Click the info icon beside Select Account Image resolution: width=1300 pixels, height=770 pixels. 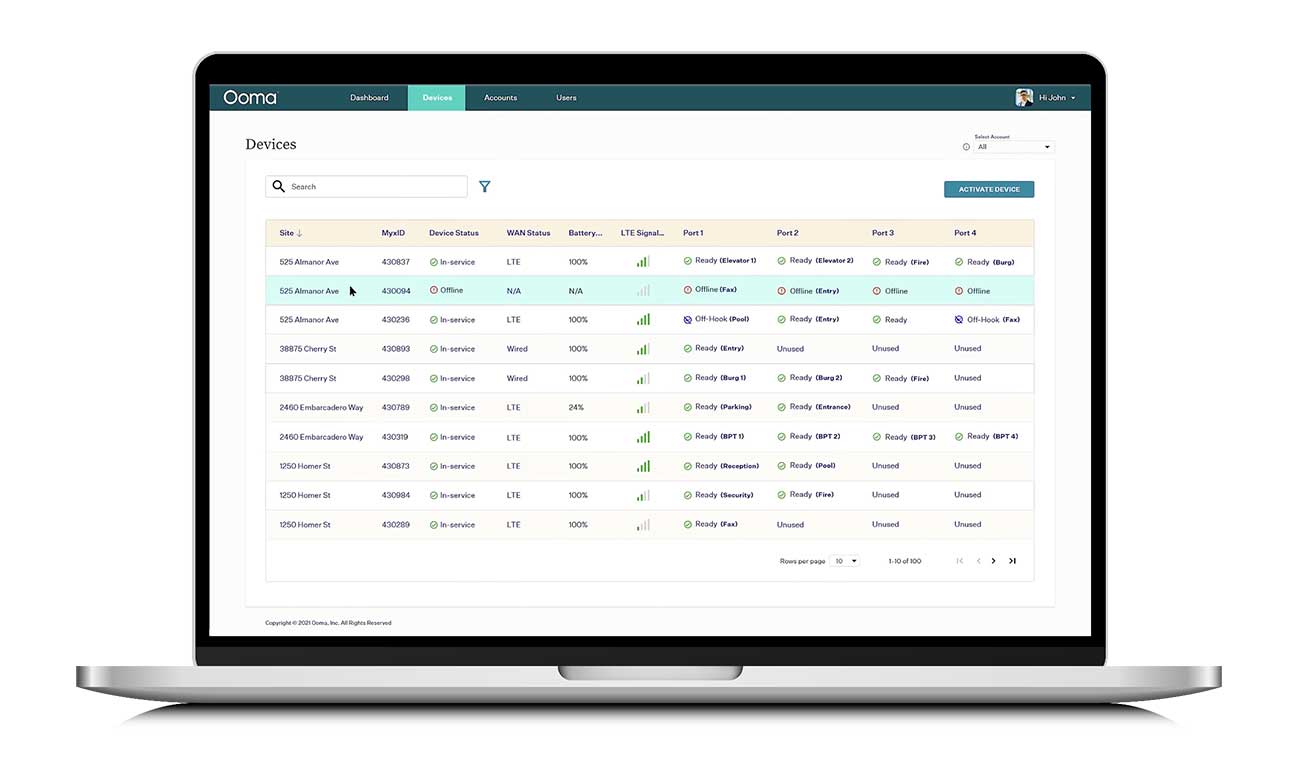tap(966, 147)
